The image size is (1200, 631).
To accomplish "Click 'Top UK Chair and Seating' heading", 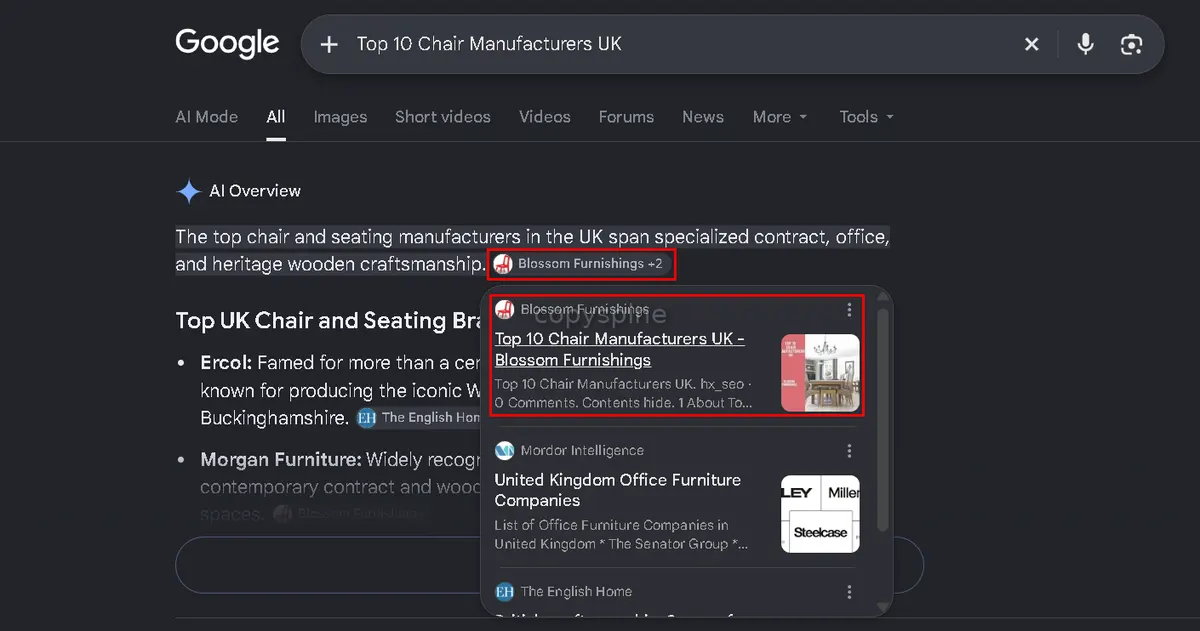I will [328, 320].
